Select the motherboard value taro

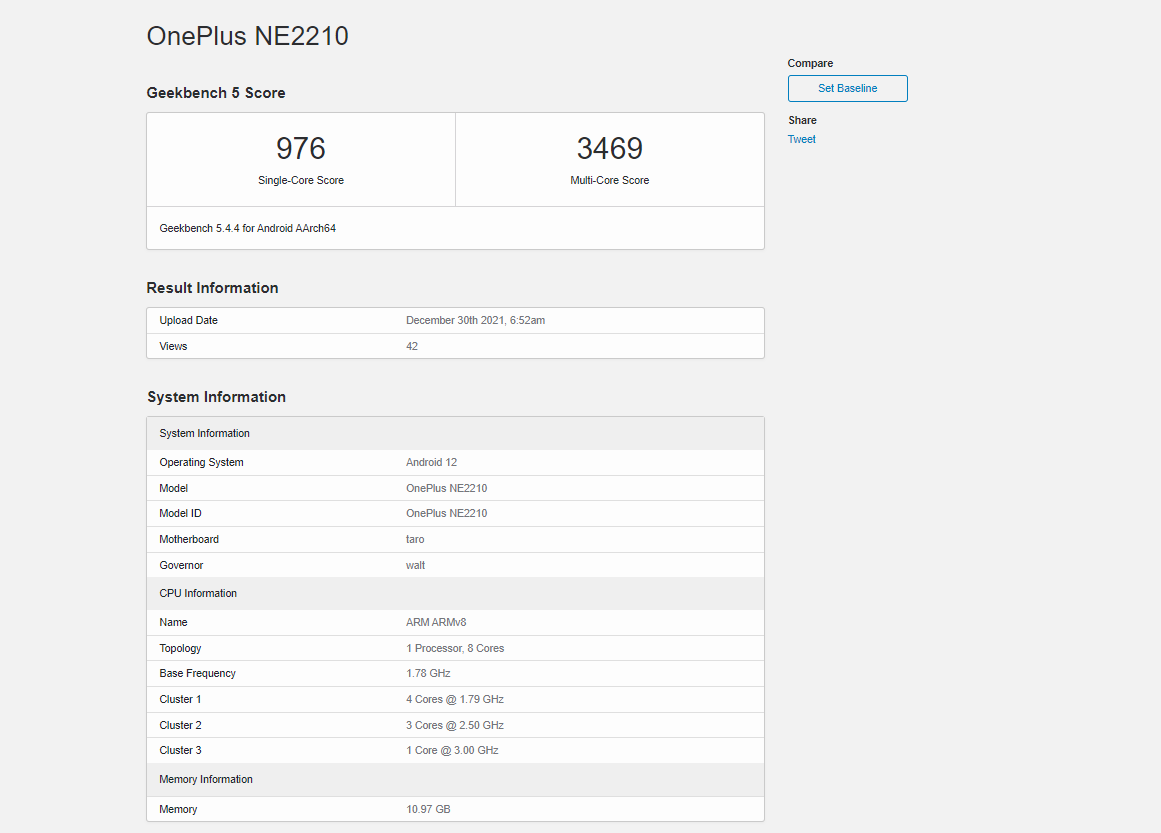pos(415,539)
